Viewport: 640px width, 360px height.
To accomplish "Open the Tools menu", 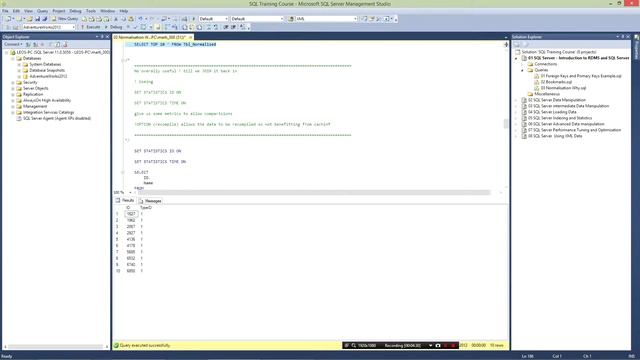I will click(91, 11).
